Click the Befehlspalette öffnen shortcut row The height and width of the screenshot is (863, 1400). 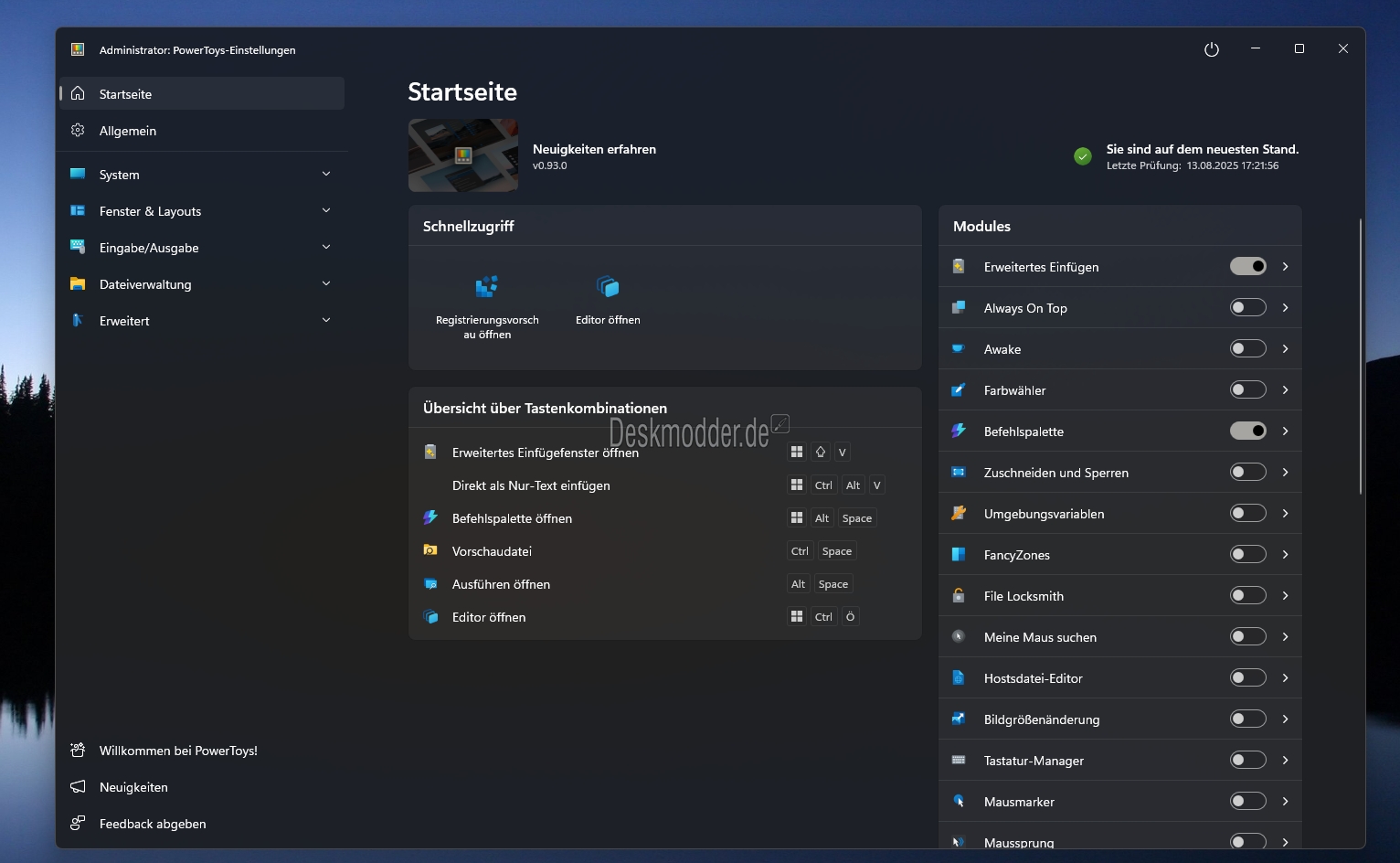pyautogui.click(x=664, y=517)
